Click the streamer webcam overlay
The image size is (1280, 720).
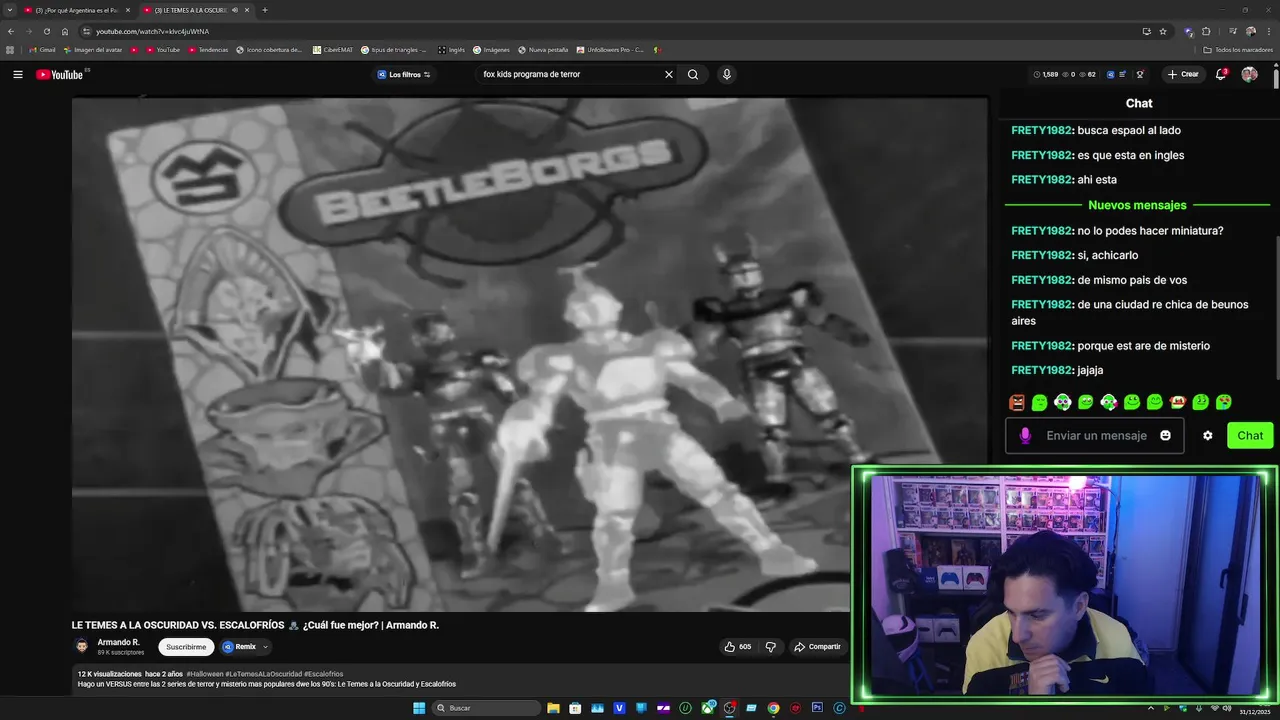(1065, 585)
